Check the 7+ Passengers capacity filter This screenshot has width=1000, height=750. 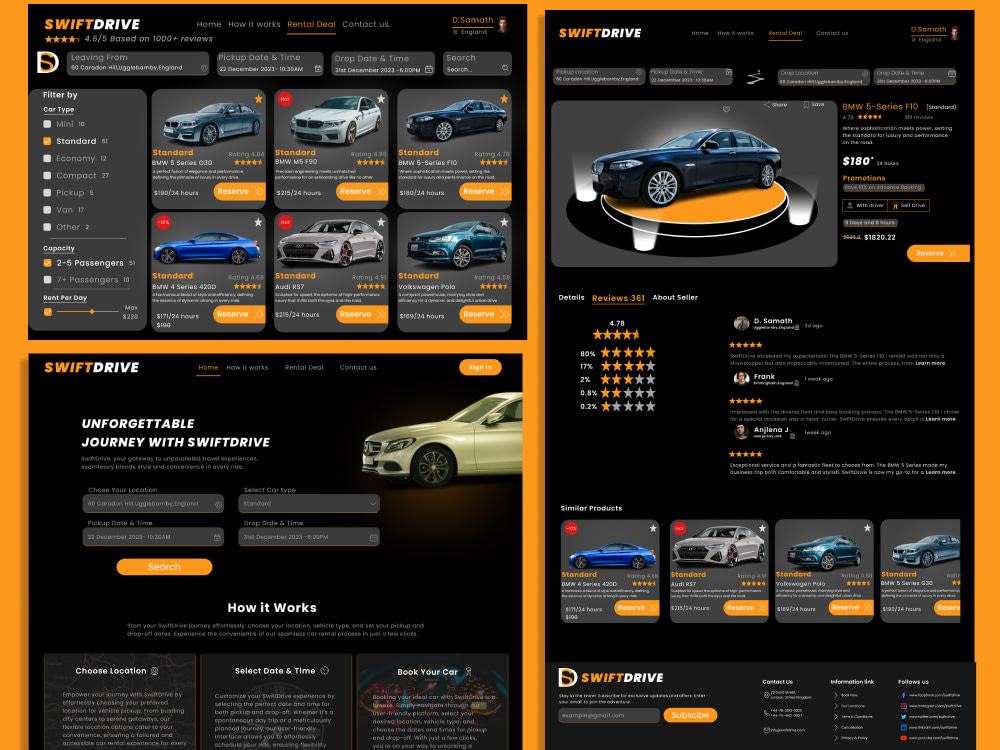47,279
